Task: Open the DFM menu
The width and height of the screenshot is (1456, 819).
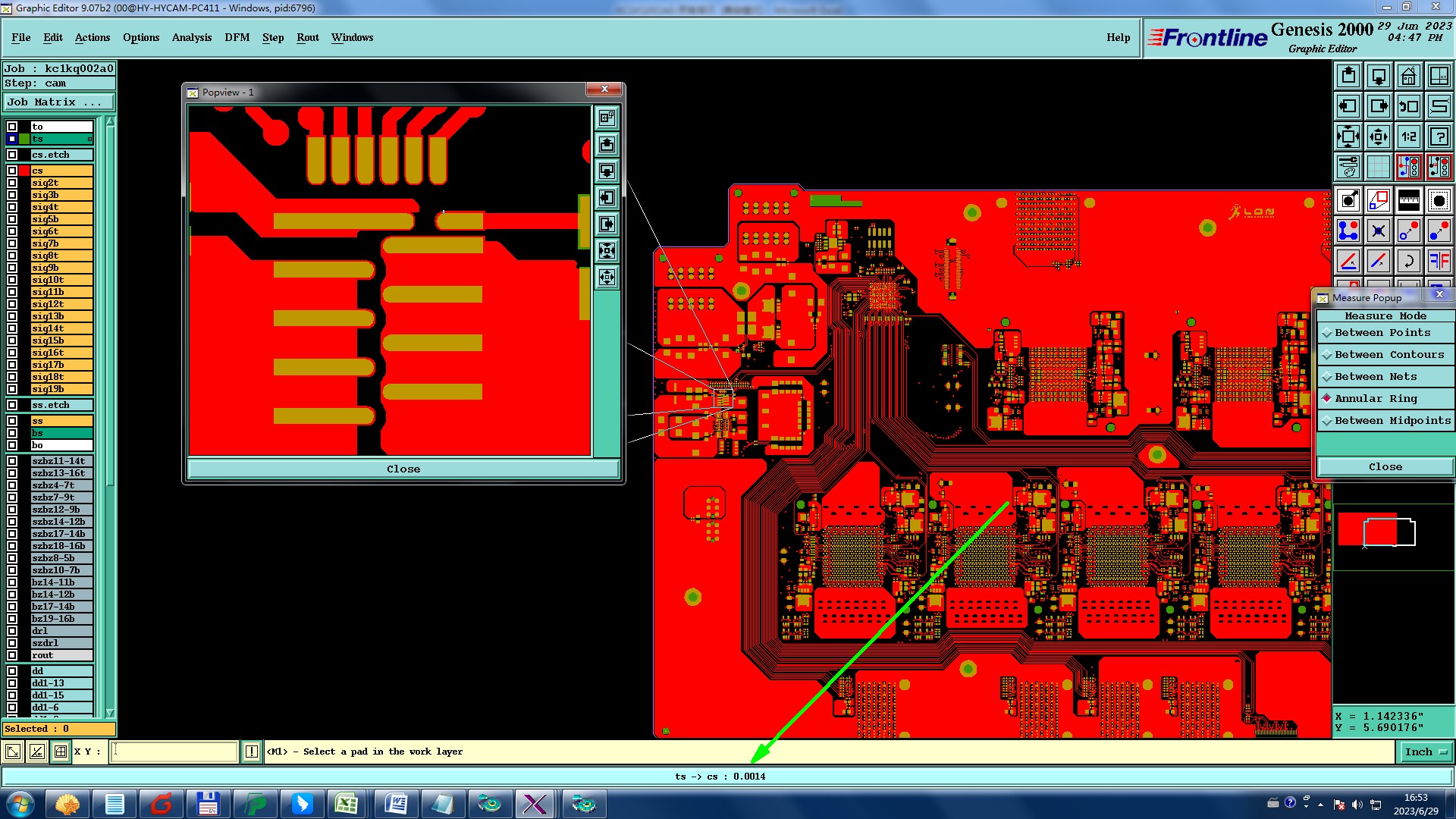Action: point(237,37)
